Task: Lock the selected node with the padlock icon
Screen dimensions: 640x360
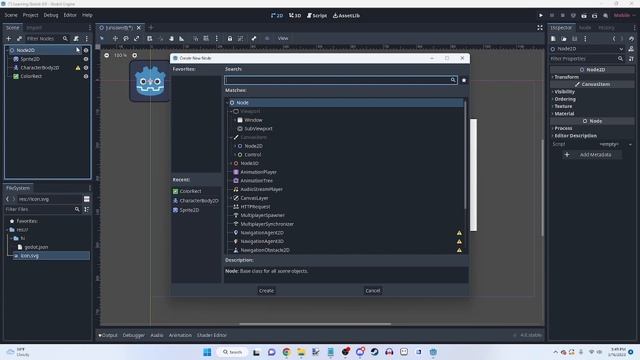Action: [x=230, y=38]
